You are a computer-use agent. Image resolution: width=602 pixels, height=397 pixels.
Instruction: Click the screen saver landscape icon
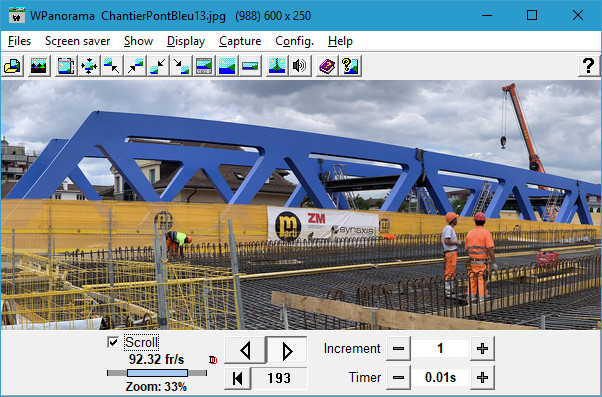click(39, 66)
